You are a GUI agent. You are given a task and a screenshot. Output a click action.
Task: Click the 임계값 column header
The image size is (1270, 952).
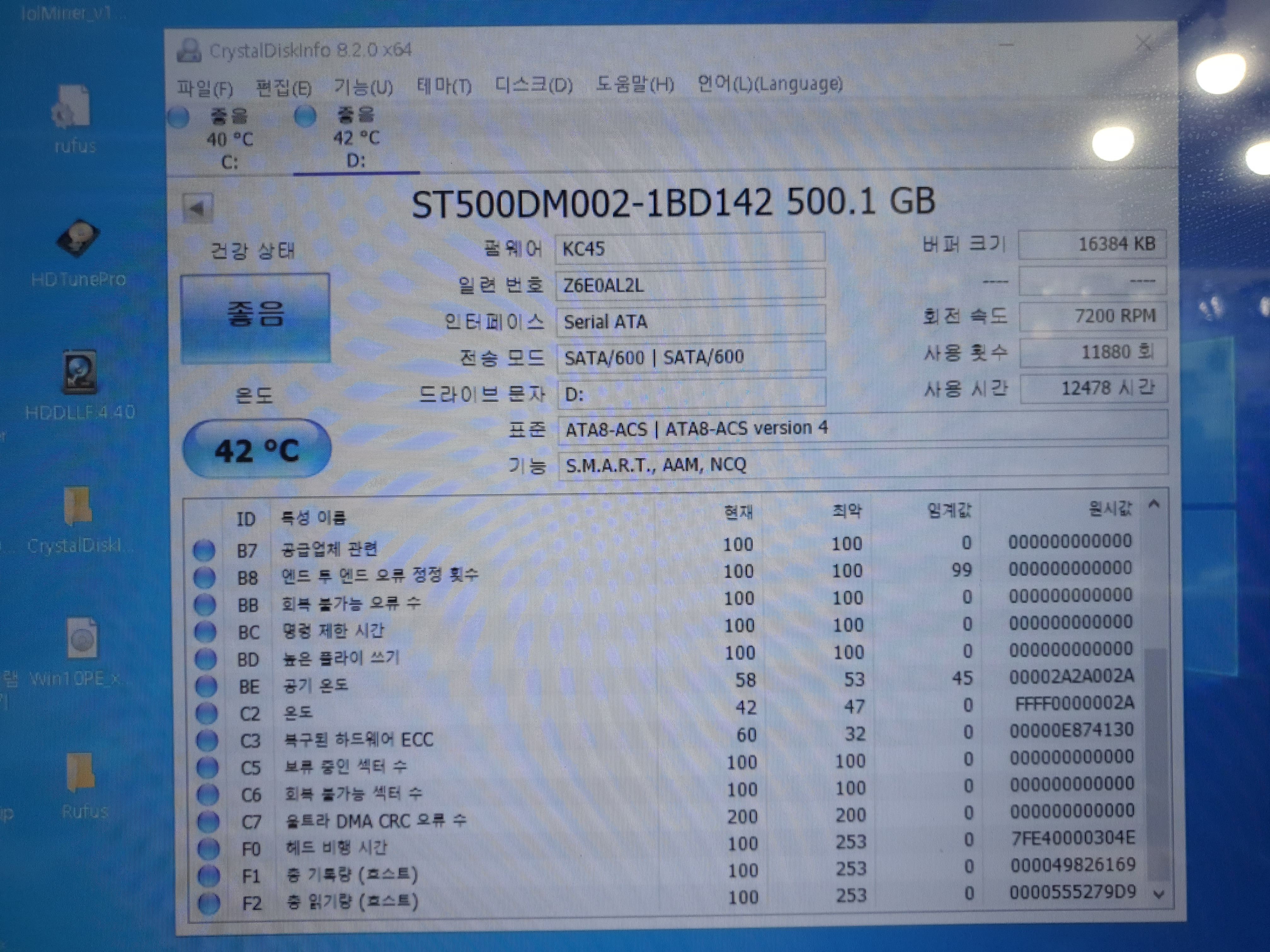[x=950, y=510]
